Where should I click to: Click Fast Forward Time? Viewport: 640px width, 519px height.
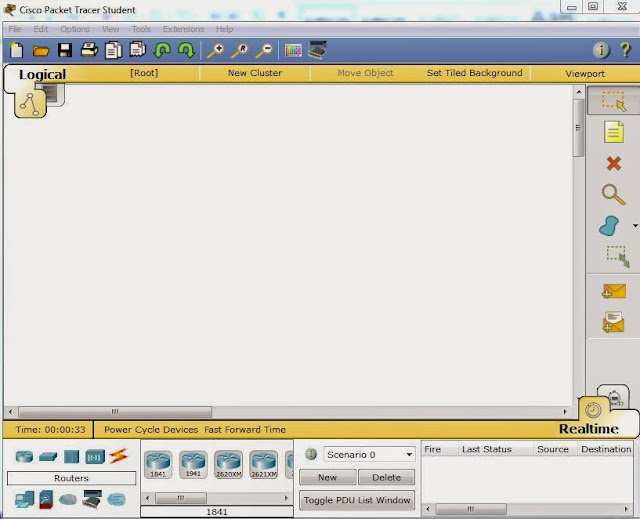(245, 430)
